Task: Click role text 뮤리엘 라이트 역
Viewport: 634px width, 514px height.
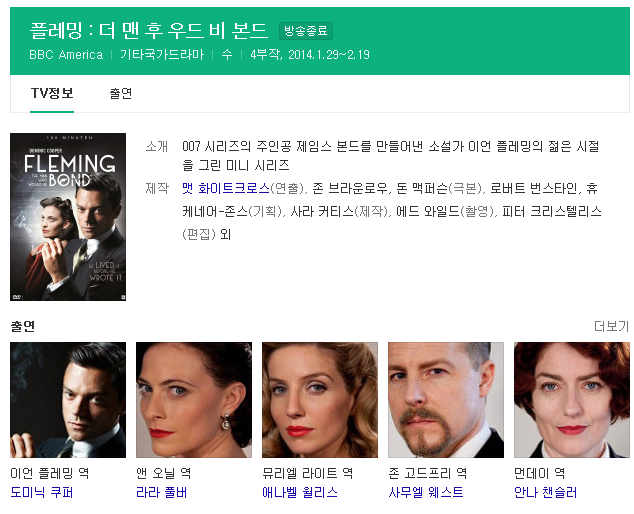Action: point(308,473)
